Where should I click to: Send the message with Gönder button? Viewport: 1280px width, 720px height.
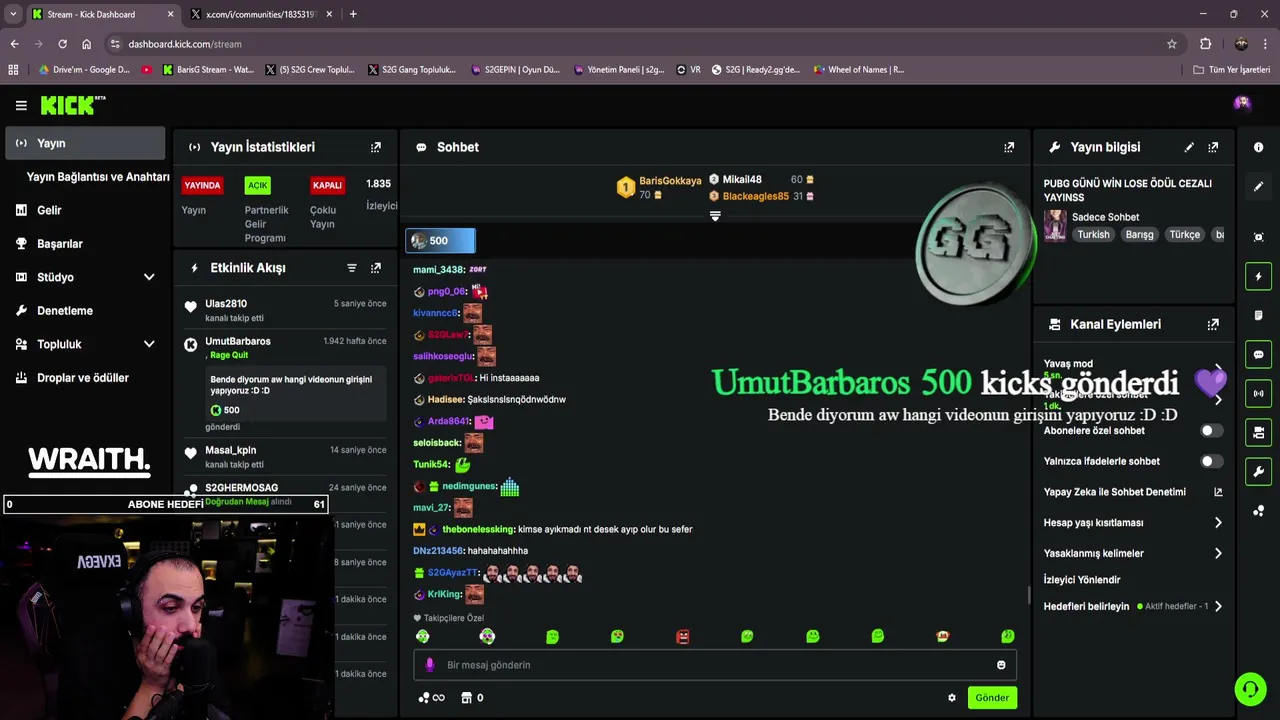tap(992, 698)
